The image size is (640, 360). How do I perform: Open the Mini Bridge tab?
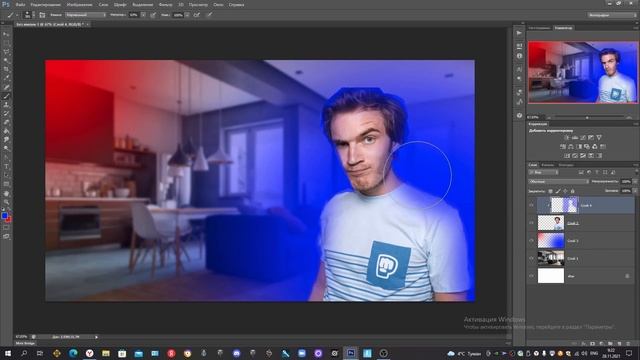25,343
